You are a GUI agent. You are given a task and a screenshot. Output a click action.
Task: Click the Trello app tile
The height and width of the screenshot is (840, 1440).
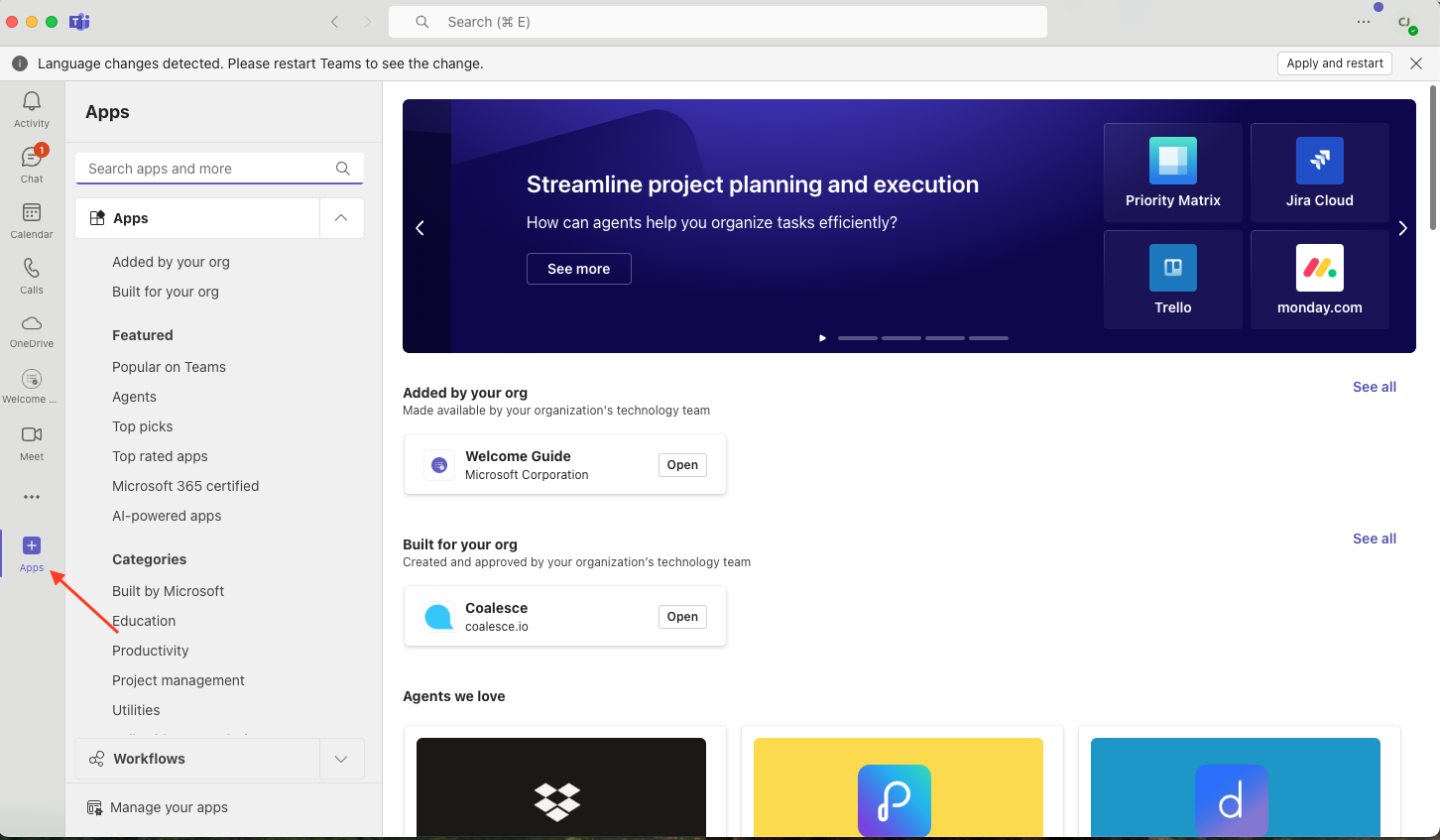point(1172,280)
